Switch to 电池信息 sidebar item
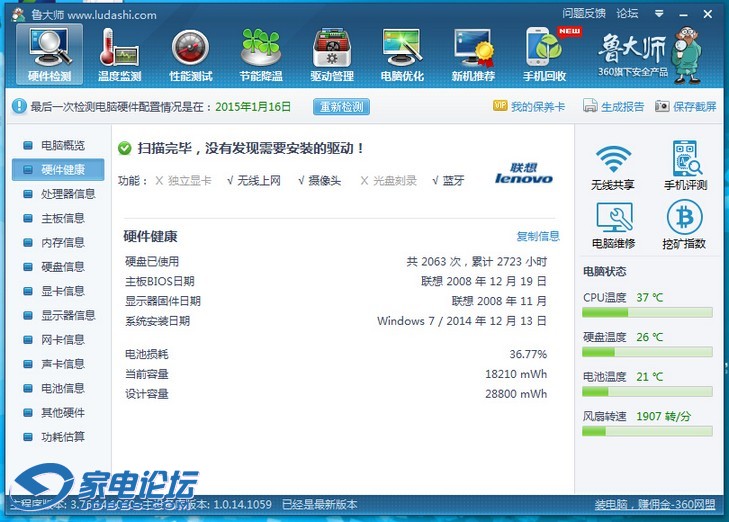Viewport: 729px width, 522px height. (62, 388)
